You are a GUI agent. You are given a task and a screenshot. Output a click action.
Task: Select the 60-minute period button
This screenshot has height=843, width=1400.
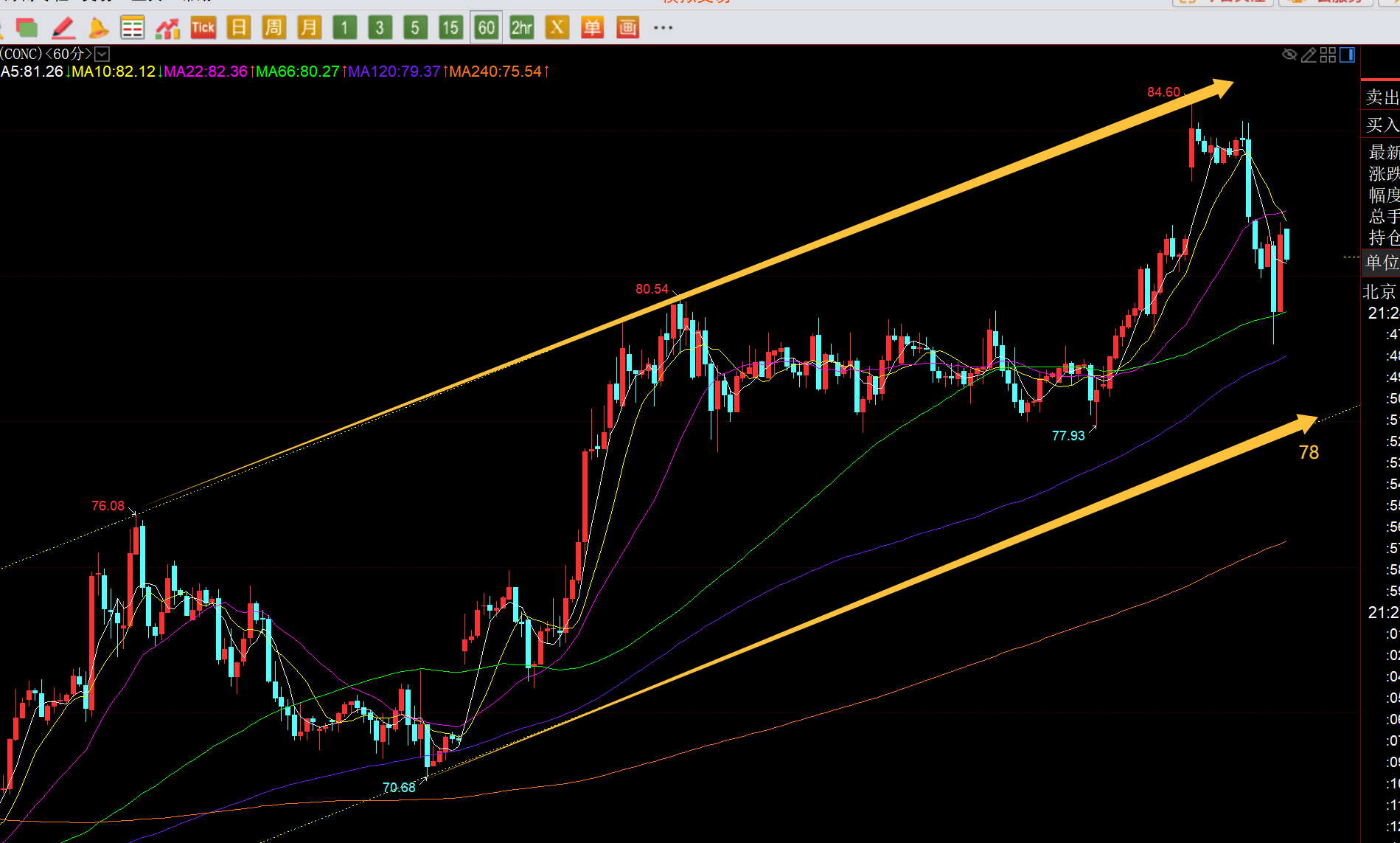[486, 28]
